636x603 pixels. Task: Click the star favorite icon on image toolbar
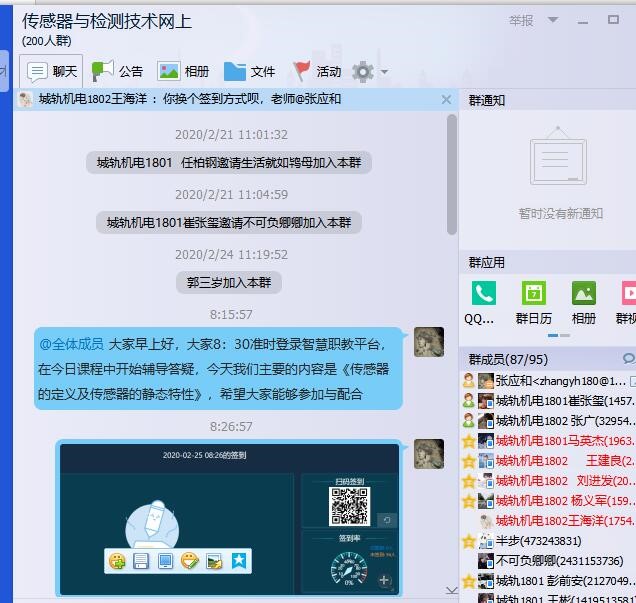(238, 561)
